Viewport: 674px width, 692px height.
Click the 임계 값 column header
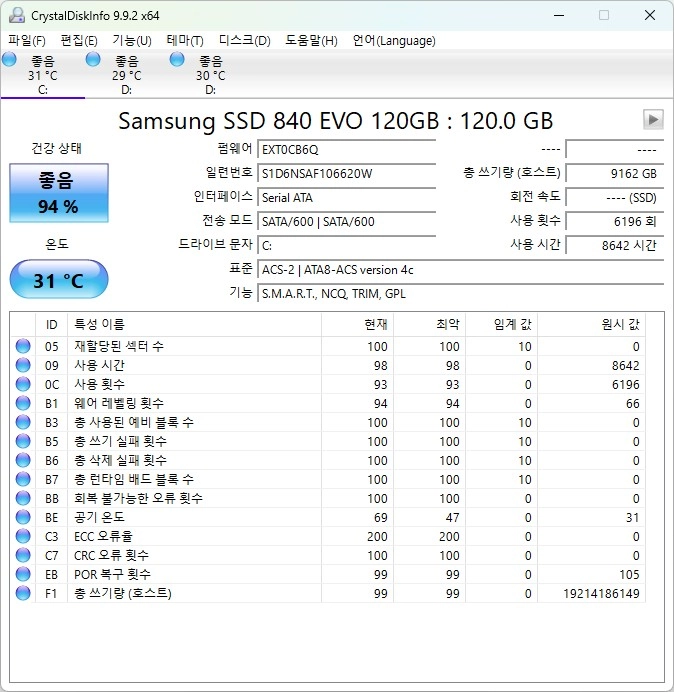501,324
